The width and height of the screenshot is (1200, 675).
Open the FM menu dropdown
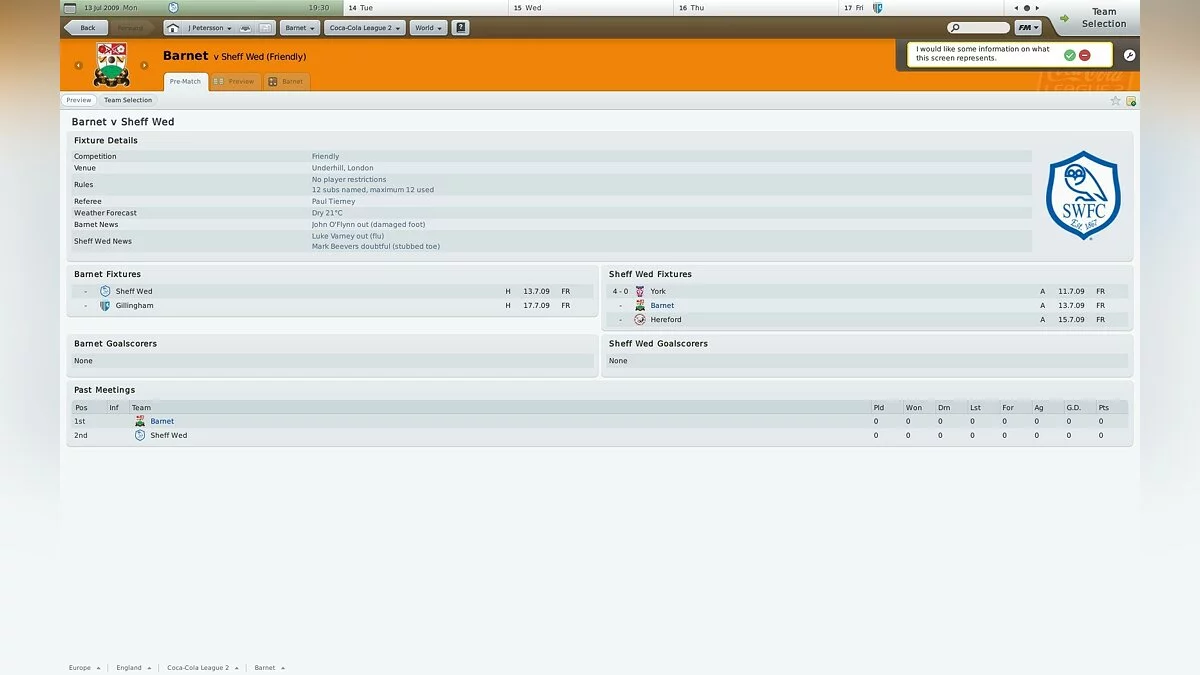click(x=1027, y=28)
